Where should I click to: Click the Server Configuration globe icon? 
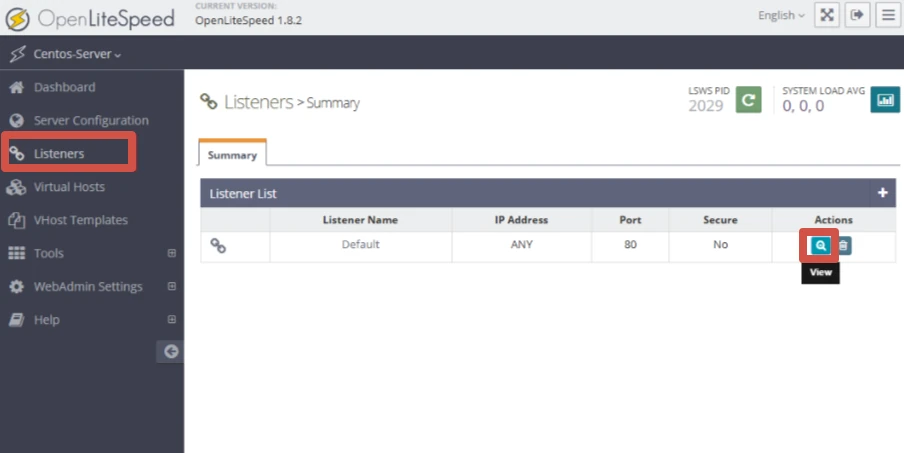point(17,120)
